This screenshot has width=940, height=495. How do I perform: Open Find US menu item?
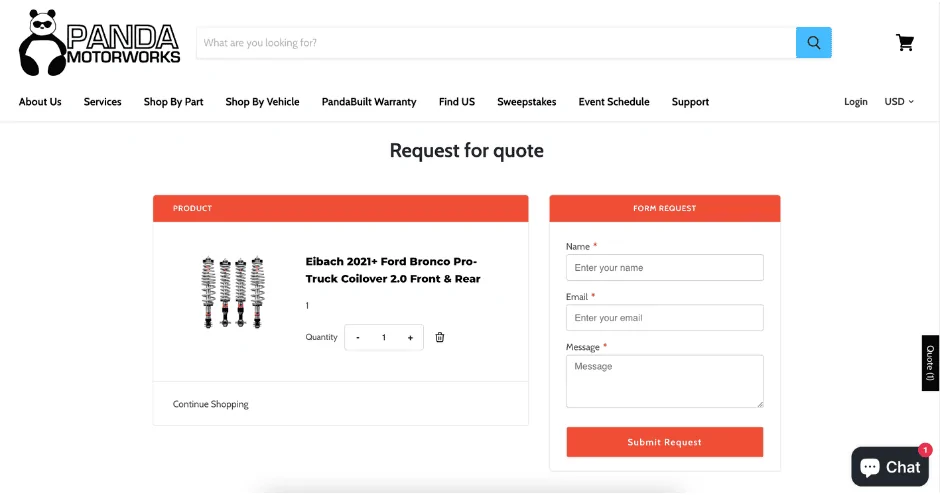coord(457,102)
